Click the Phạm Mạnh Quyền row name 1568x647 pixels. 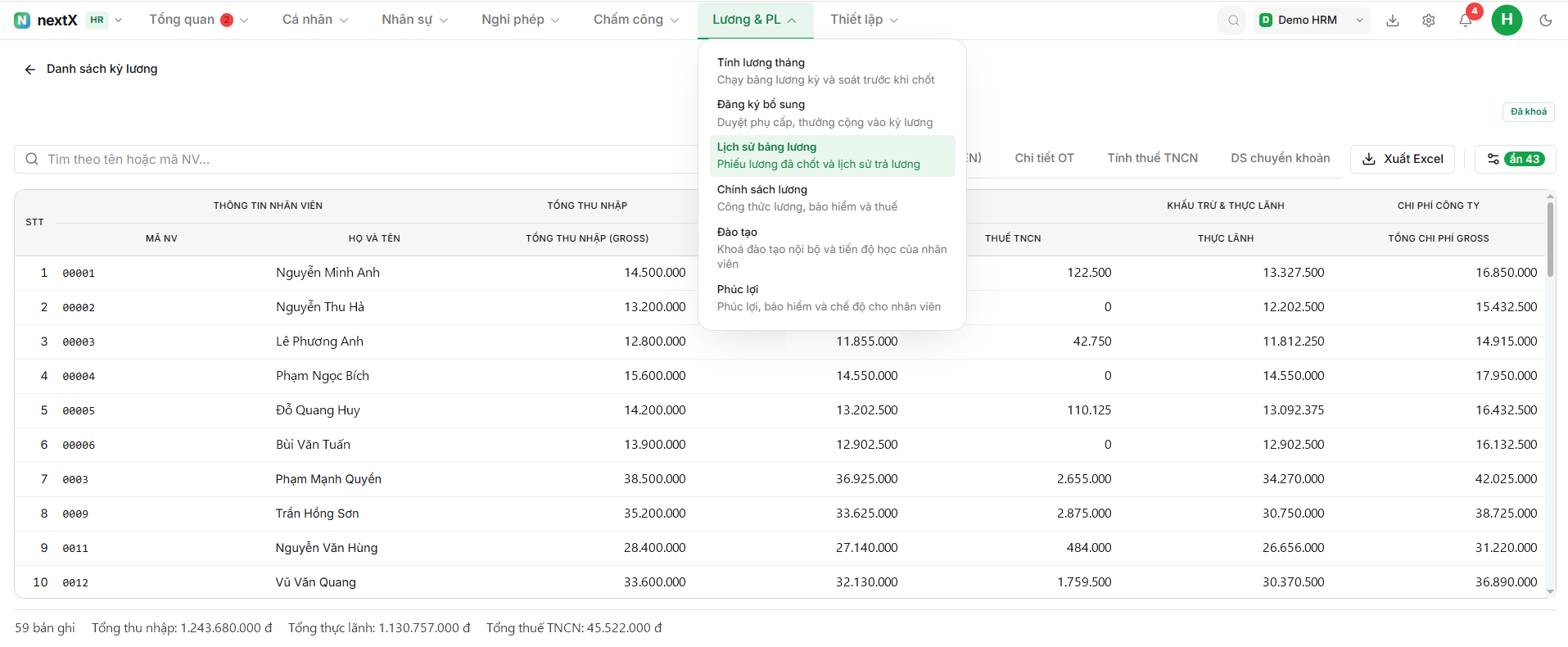pyautogui.click(x=328, y=479)
